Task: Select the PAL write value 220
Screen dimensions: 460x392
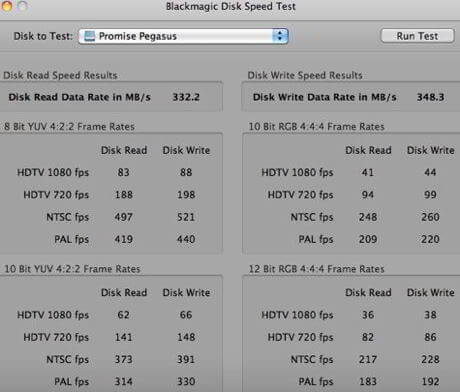Action: pyautogui.click(x=430, y=239)
